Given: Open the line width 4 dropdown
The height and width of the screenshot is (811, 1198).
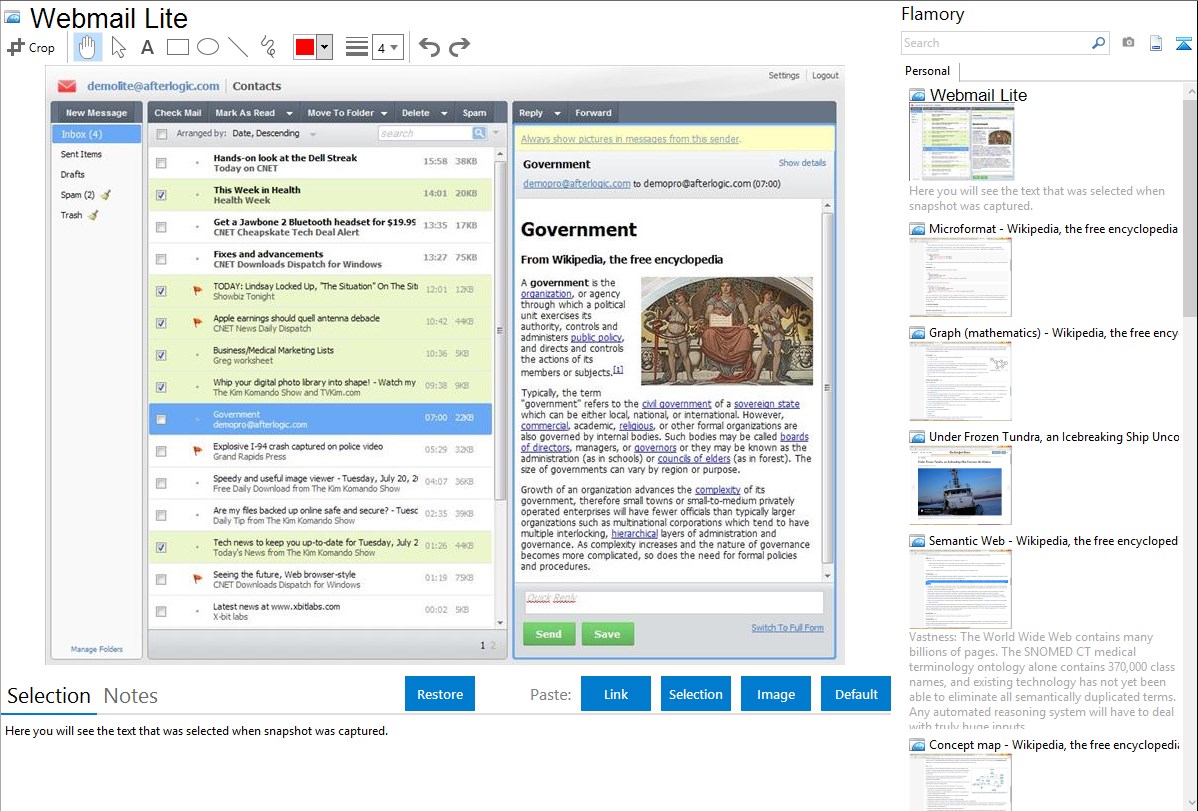Looking at the screenshot, I should click(387, 47).
